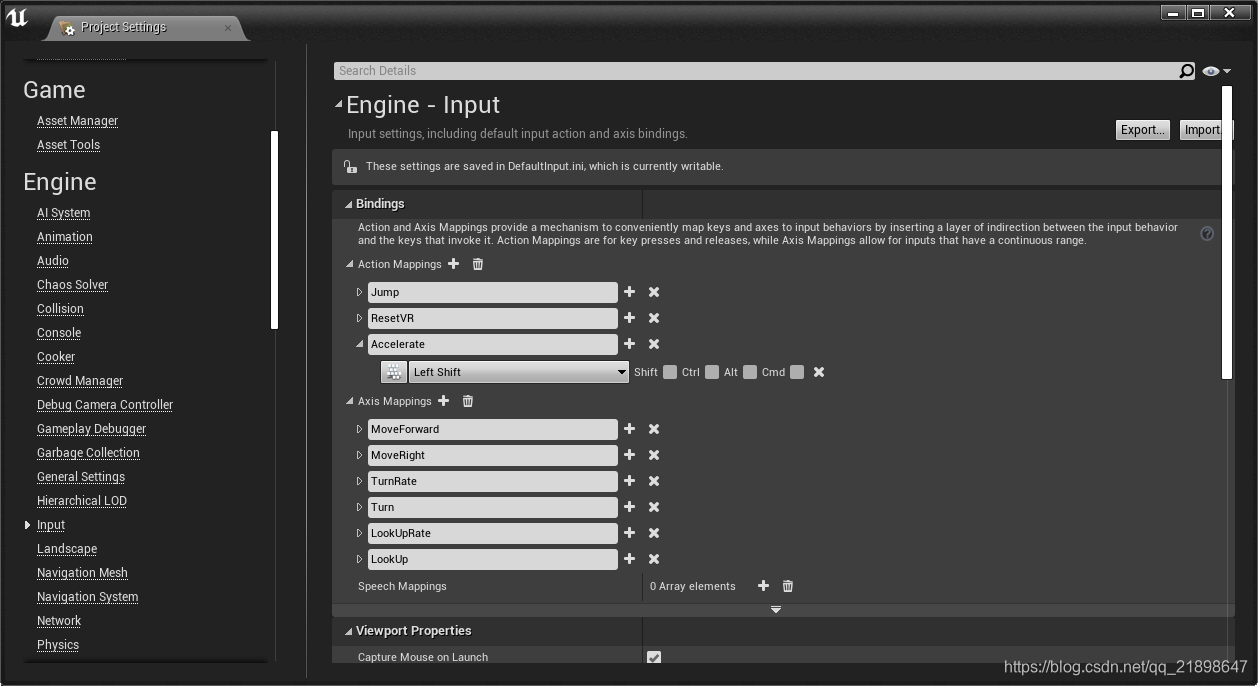Viewport: 1258px width, 686px height.
Task: Clear Axis Mappings using the trash icon
Action: (467, 401)
